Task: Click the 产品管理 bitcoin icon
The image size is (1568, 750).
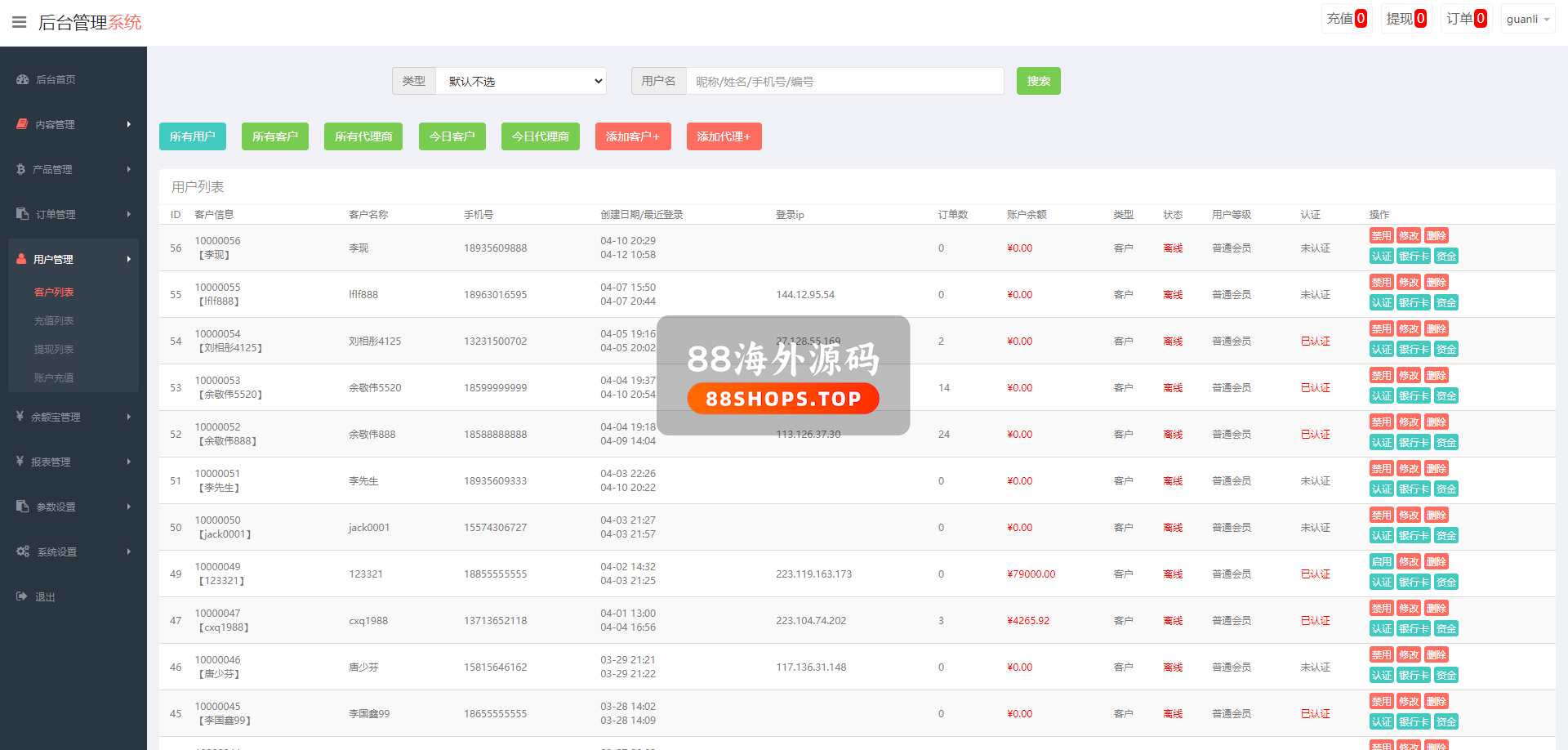Action: (21, 169)
